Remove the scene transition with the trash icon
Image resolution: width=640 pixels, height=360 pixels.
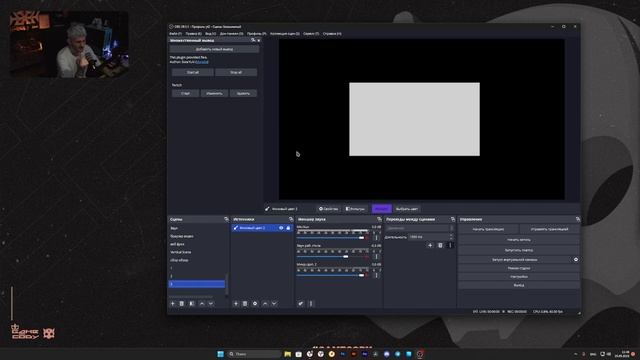(x=440, y=245)
